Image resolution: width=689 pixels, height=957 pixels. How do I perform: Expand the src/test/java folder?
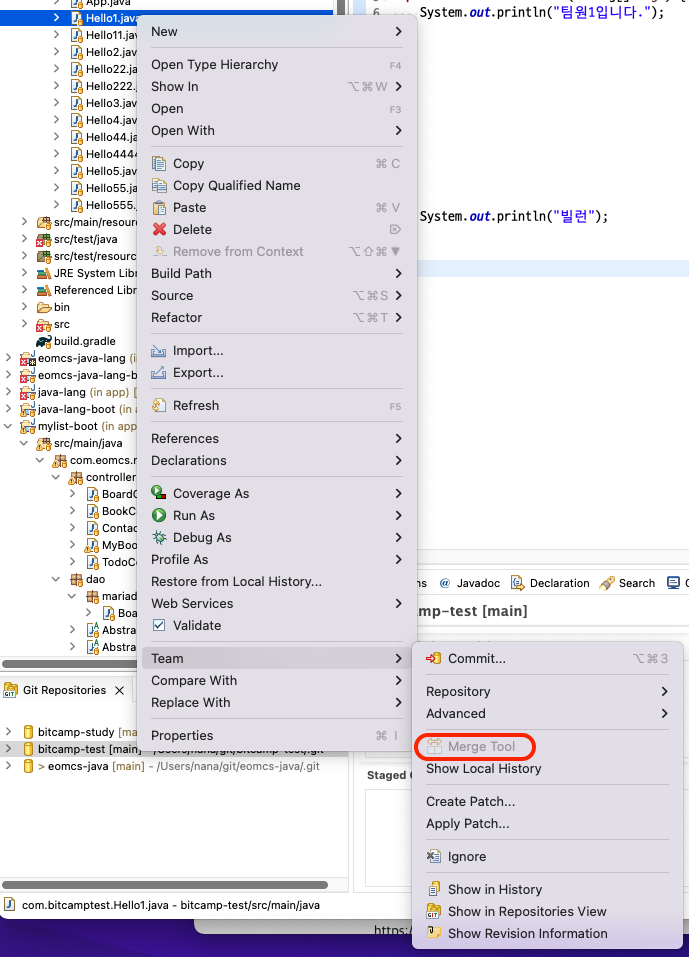[24, 239]
